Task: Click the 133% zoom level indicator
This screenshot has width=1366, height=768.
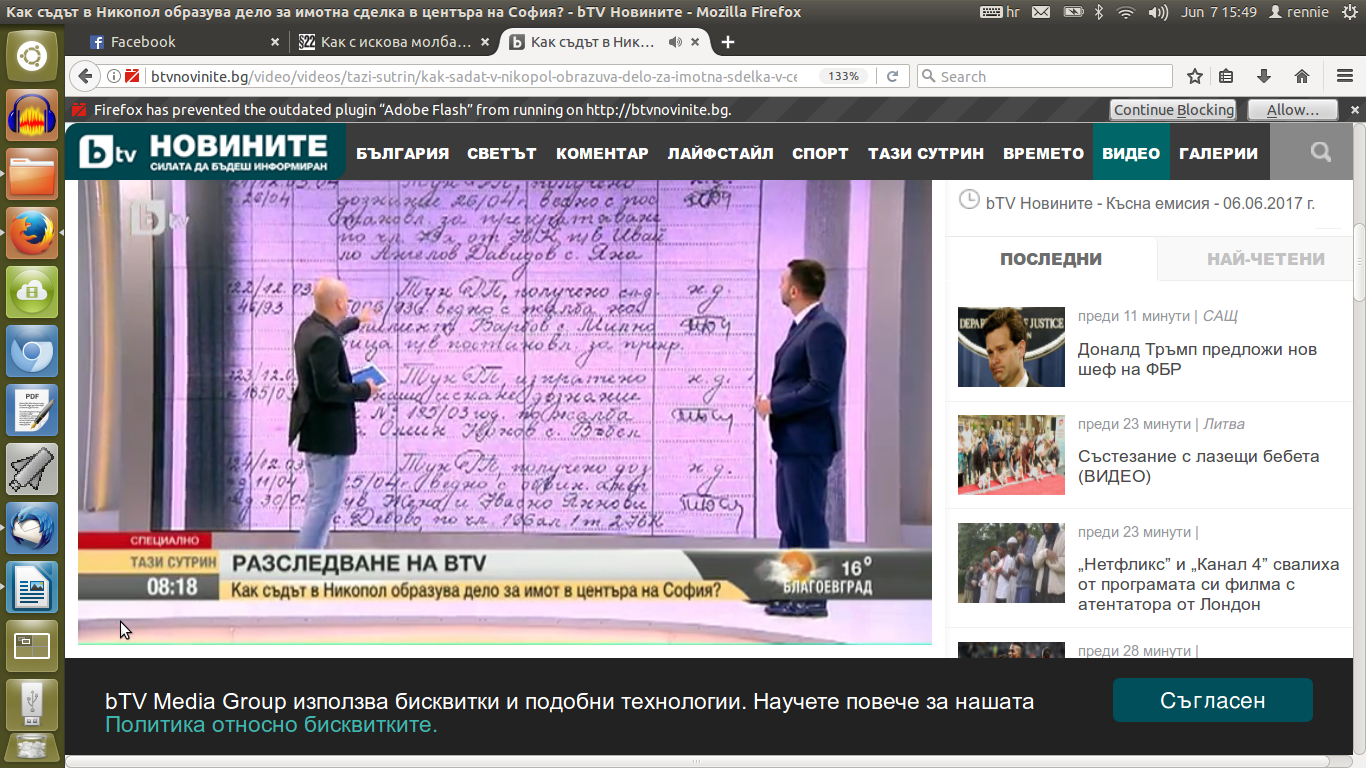Action: (843, 76)
